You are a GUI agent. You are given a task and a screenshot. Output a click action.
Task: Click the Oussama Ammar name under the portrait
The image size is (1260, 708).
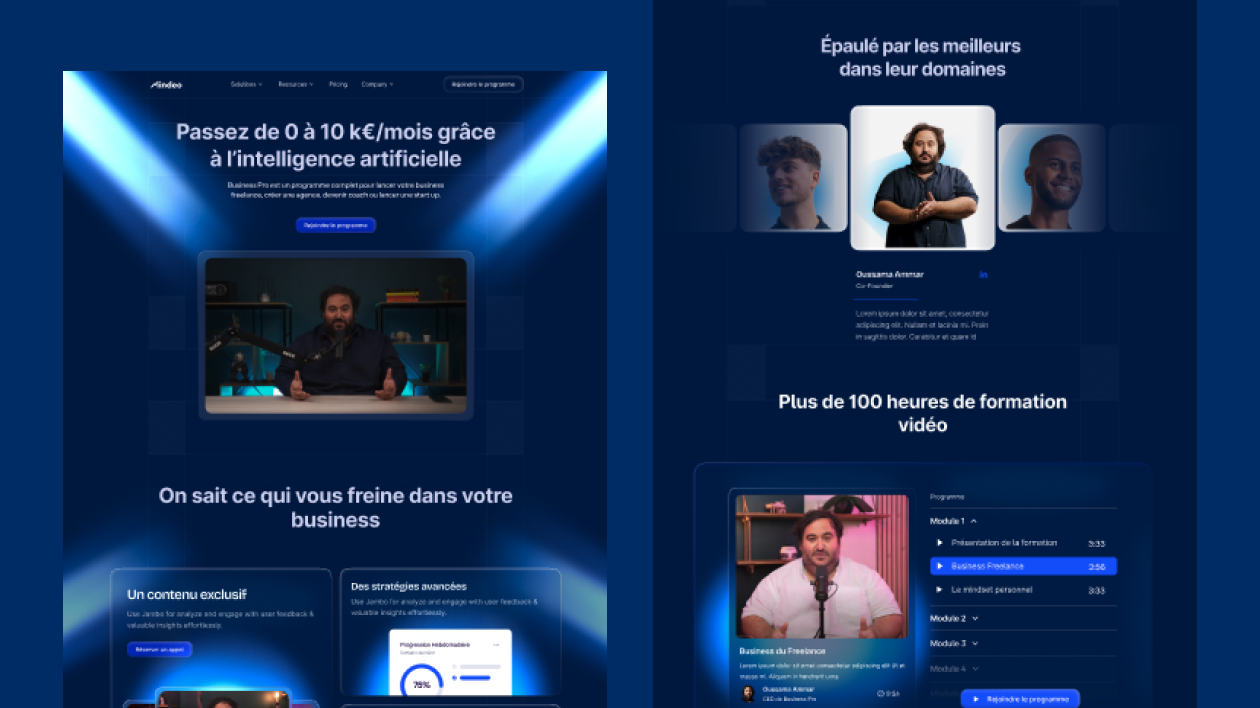pyautogui.click(x=890, y=274)
